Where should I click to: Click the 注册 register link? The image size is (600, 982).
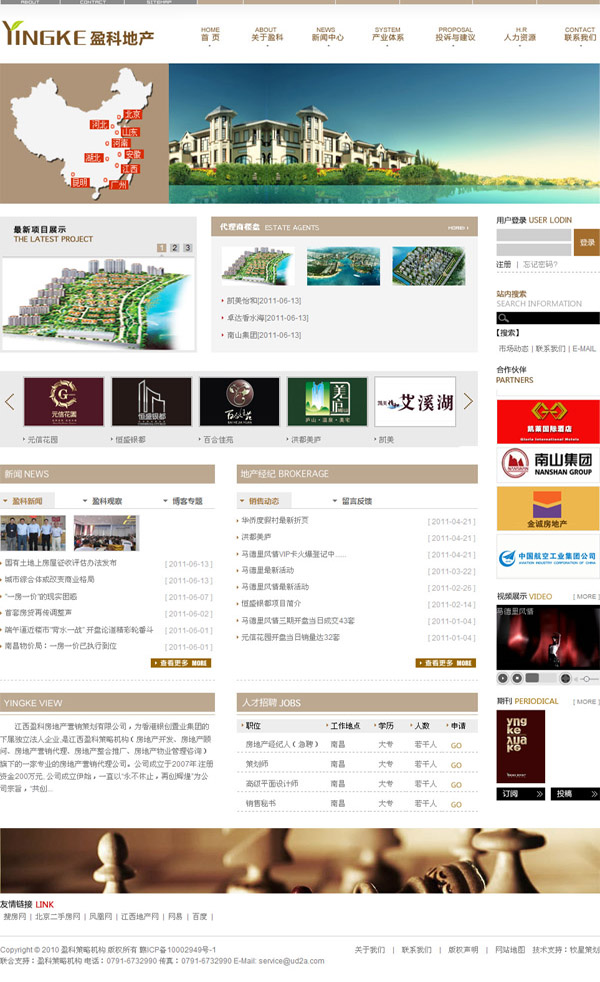[x=504, y=264]
